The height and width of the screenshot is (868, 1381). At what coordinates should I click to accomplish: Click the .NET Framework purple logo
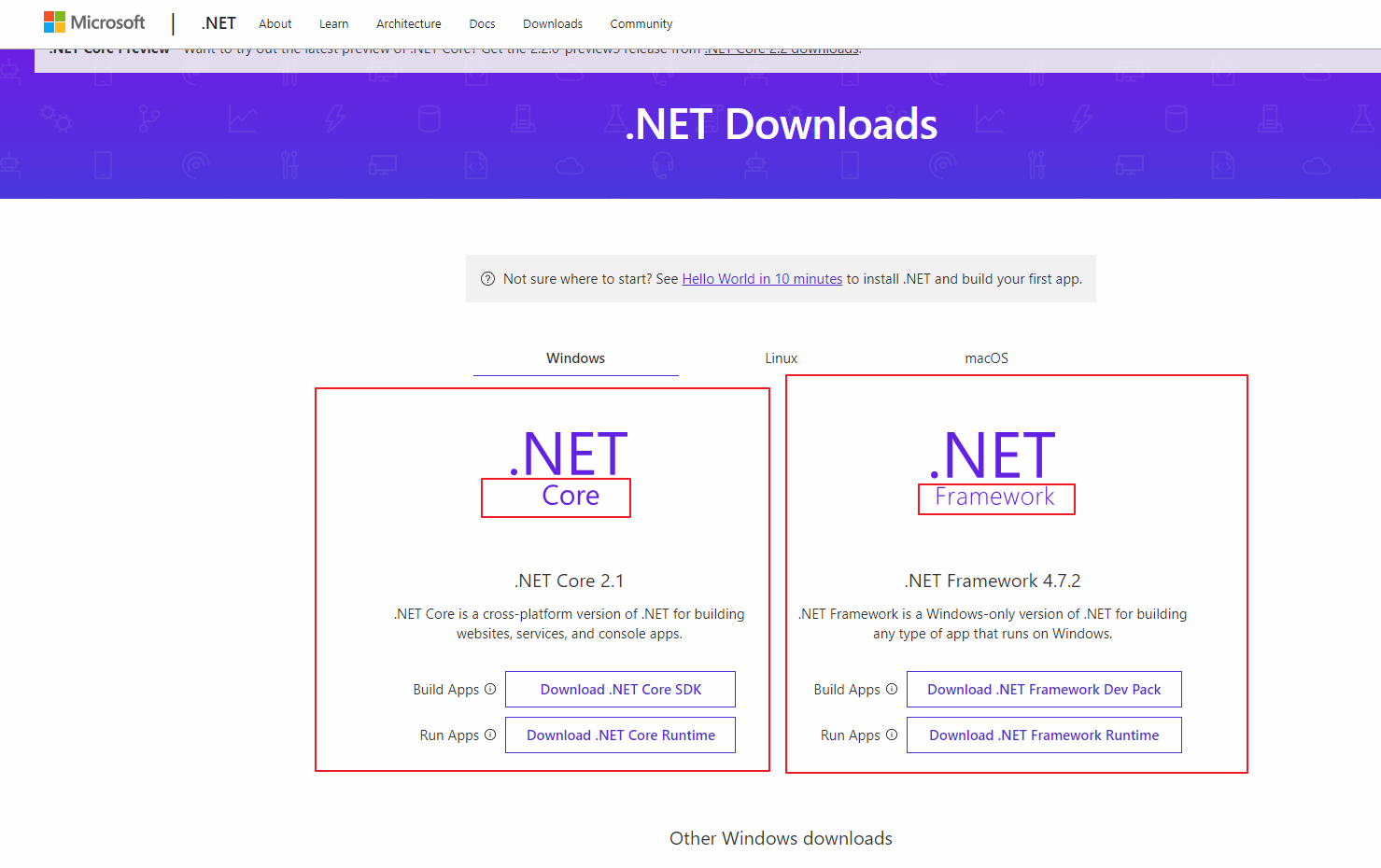pos(994,467)
